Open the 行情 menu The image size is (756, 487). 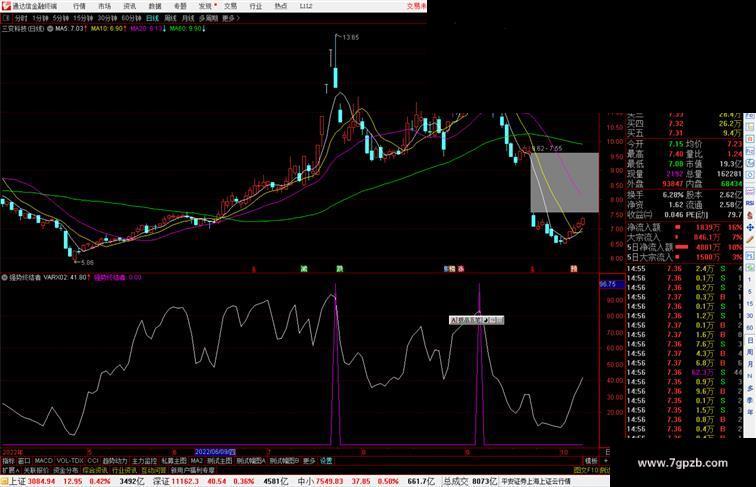[79, 6]
